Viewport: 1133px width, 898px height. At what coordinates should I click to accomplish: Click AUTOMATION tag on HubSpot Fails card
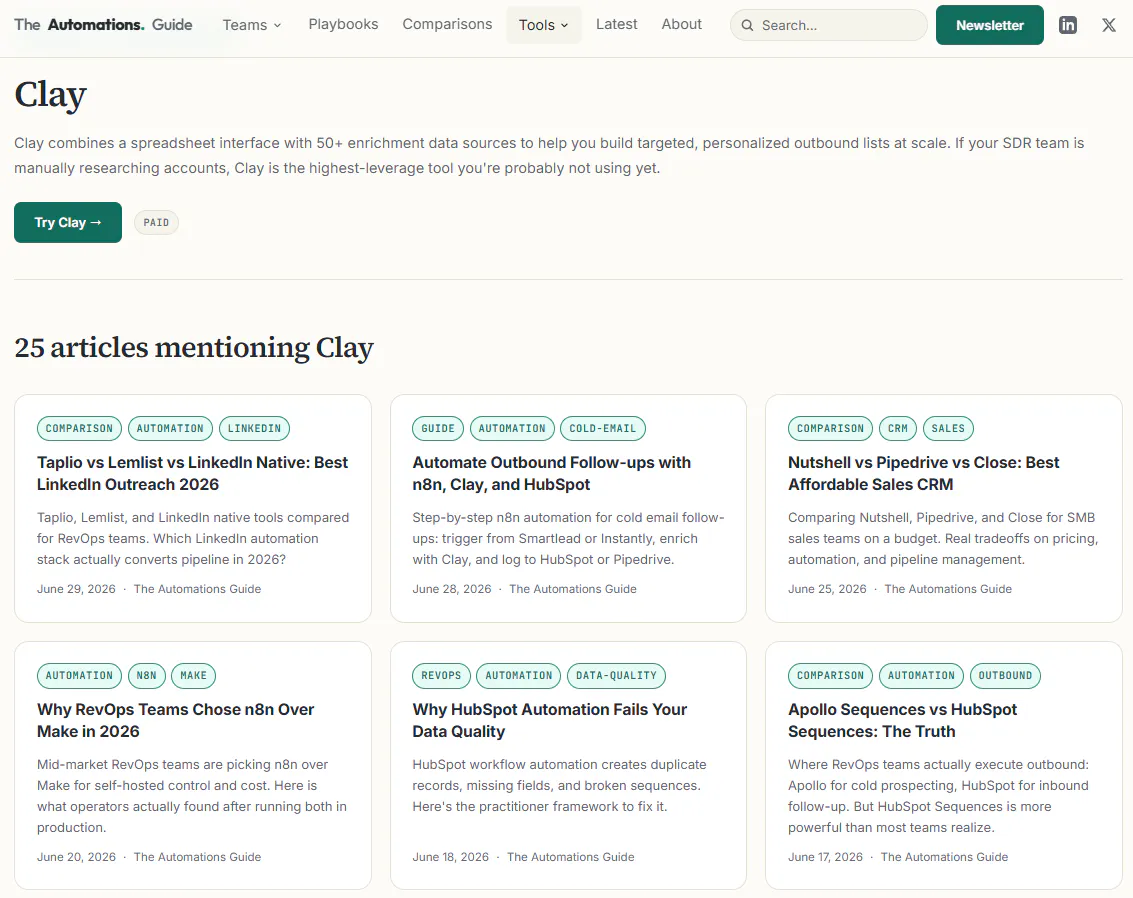(519, 675)
